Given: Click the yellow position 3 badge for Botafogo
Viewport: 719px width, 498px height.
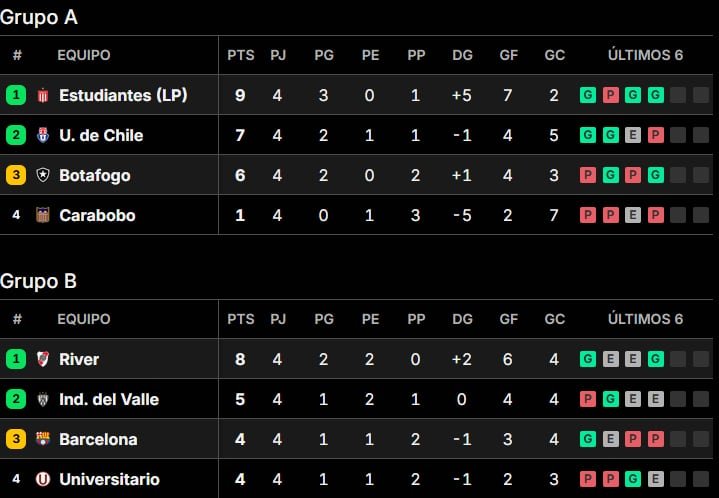Looking at the screenshot, I should point(16,175).
